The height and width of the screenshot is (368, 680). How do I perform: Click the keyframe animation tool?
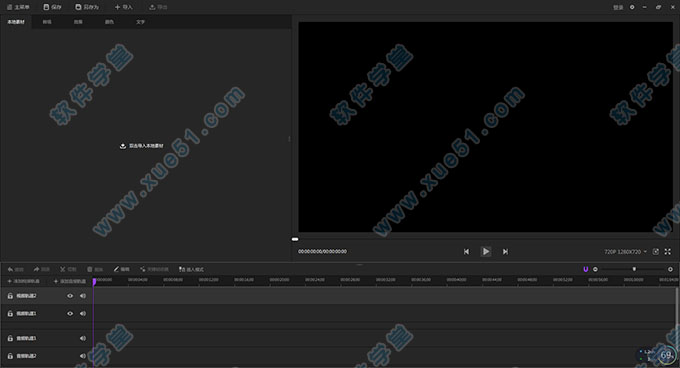(x=154, y=270)
